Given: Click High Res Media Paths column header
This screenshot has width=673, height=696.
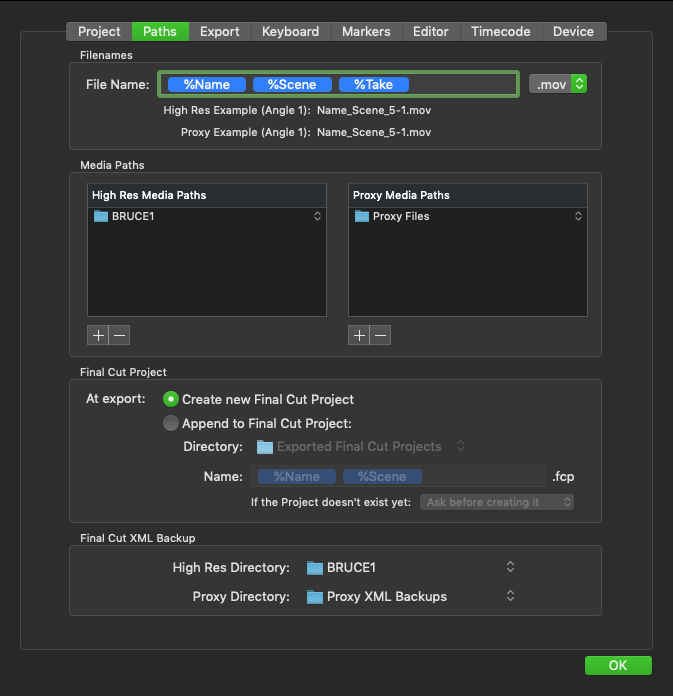Looking at the screenshot, I should click(207, 195).
